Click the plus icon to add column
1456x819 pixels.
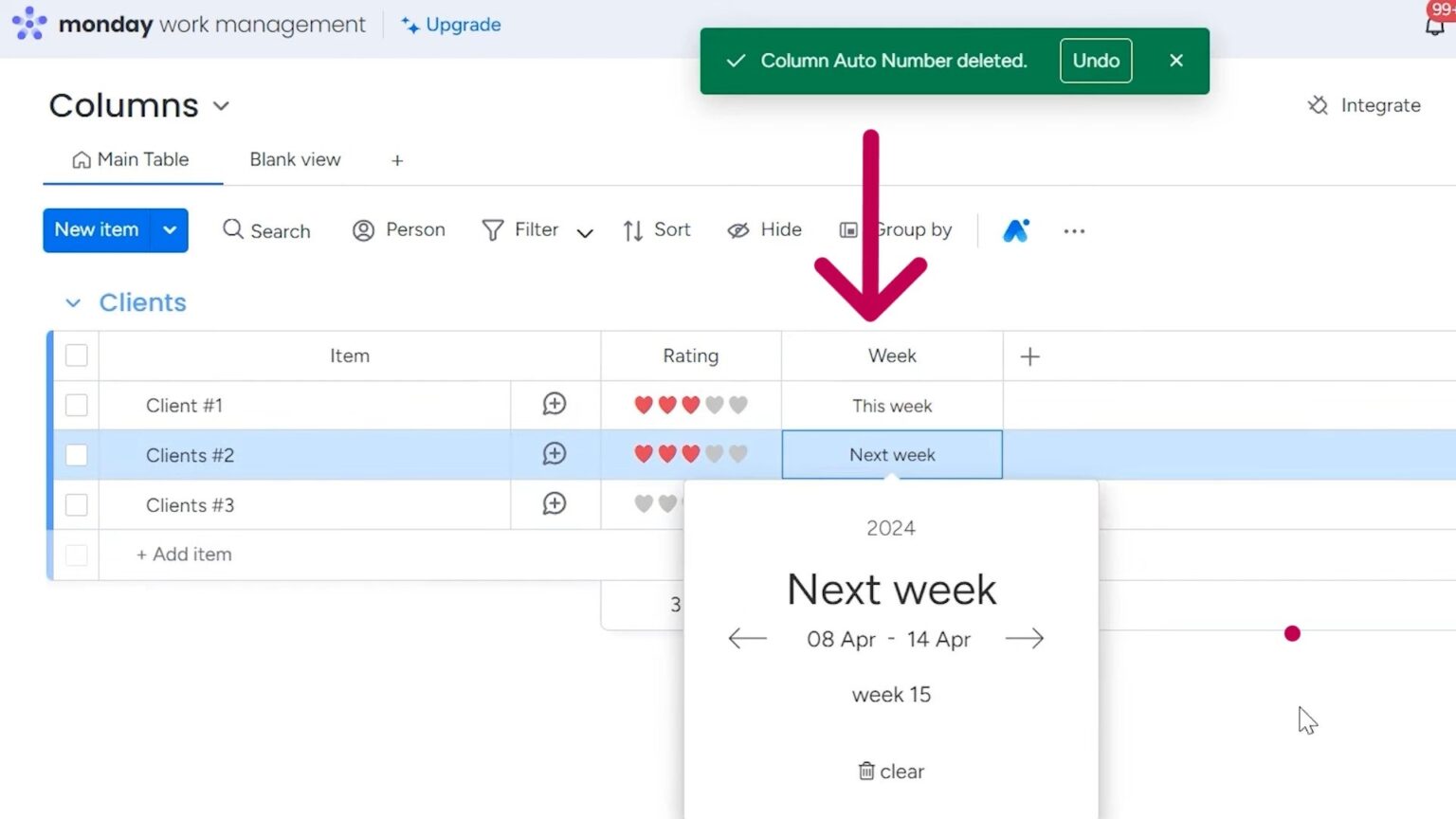1029,356
